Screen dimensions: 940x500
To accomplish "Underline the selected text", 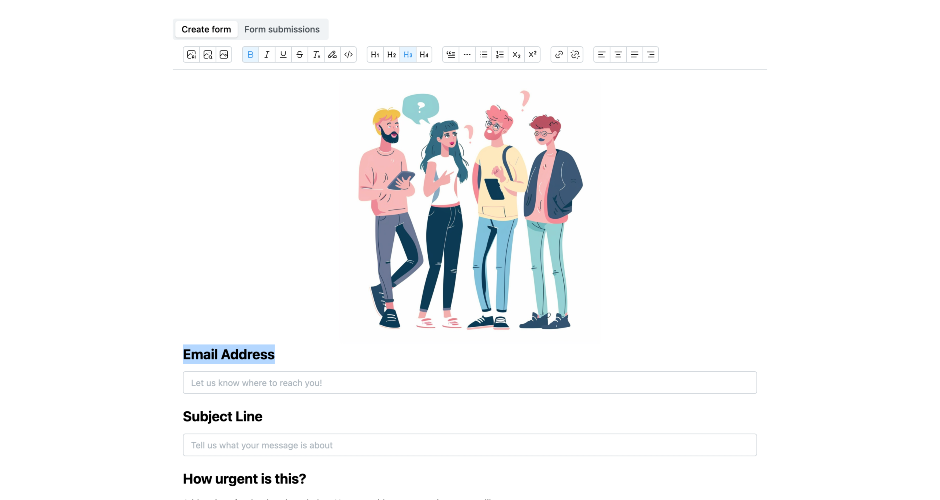I will [x=283, y=55].
